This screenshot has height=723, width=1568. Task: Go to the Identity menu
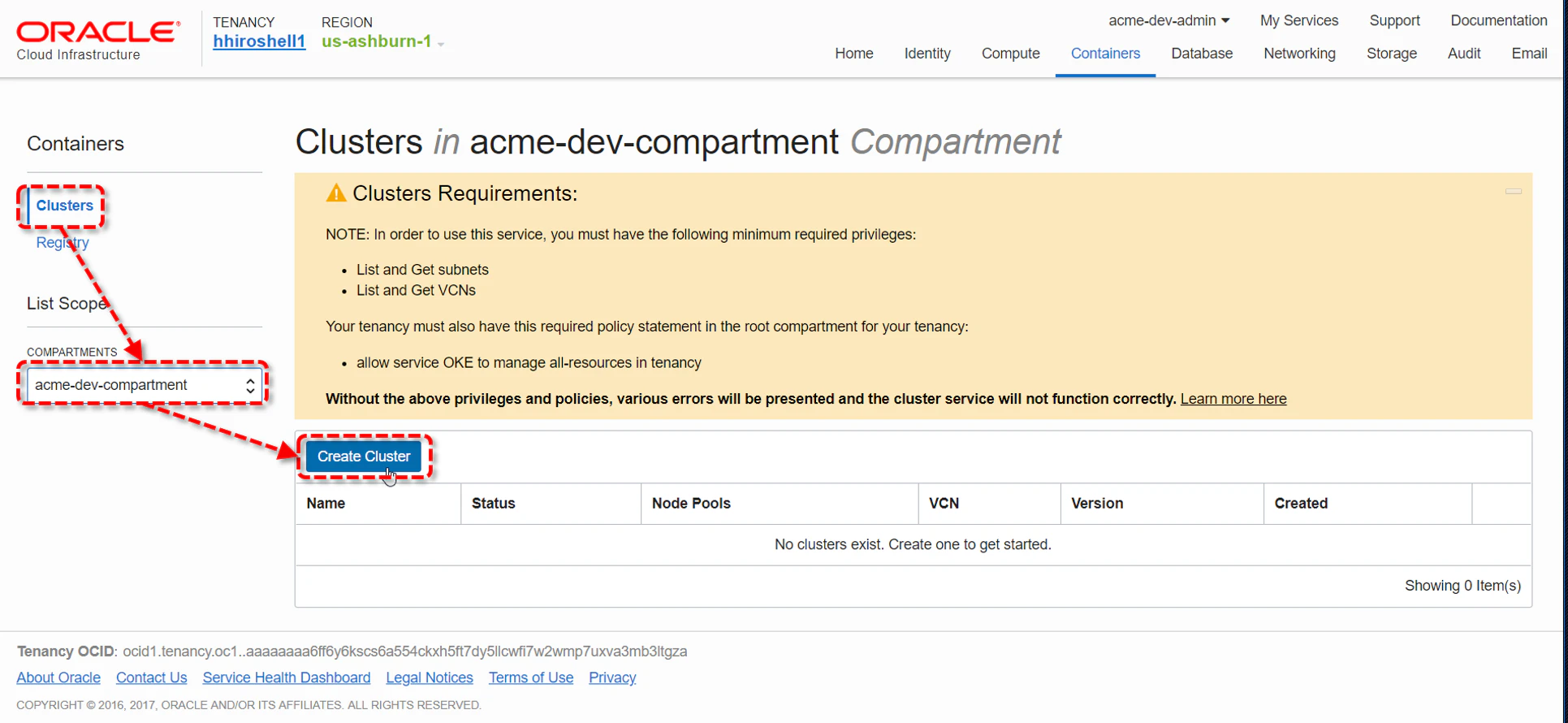(x=927, y=54)
